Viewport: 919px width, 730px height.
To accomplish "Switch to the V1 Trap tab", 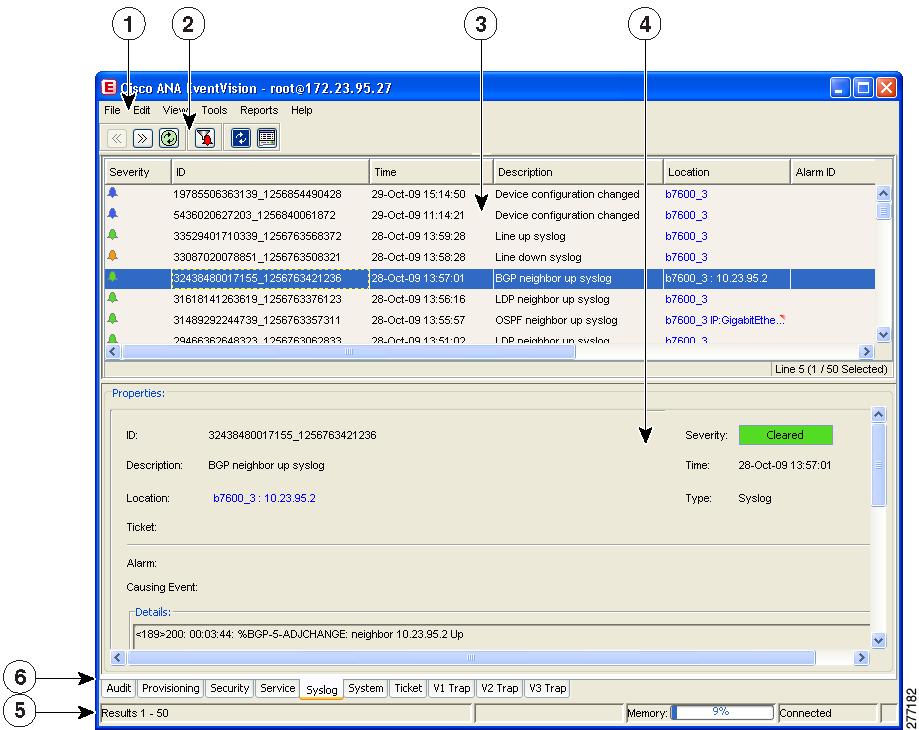I will point(451,688).
